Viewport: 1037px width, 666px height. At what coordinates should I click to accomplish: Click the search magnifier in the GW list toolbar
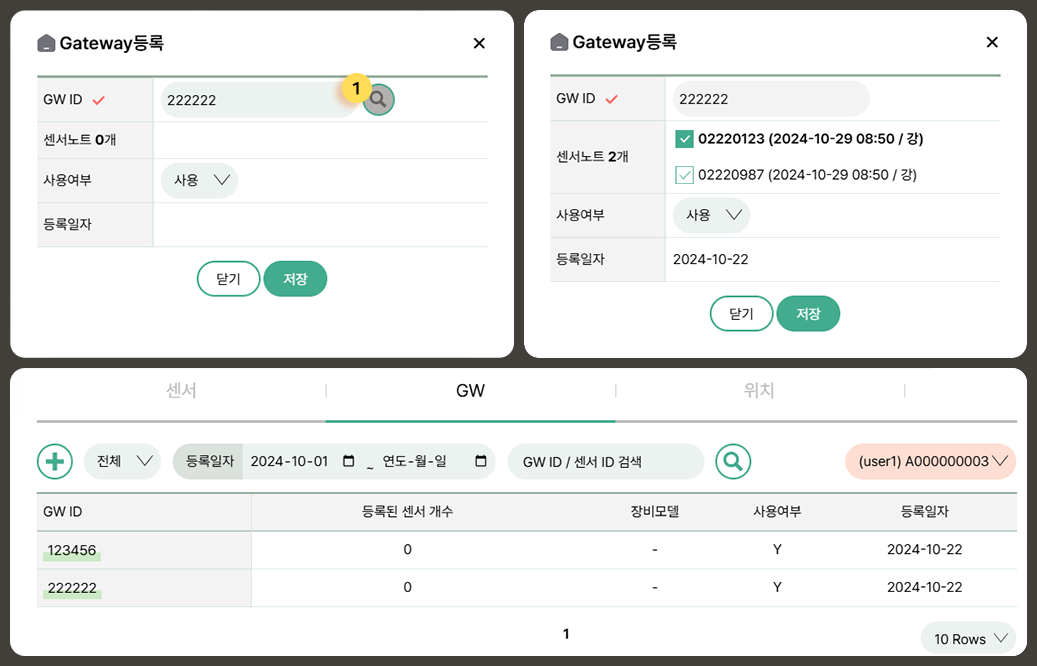coord(733,461)
